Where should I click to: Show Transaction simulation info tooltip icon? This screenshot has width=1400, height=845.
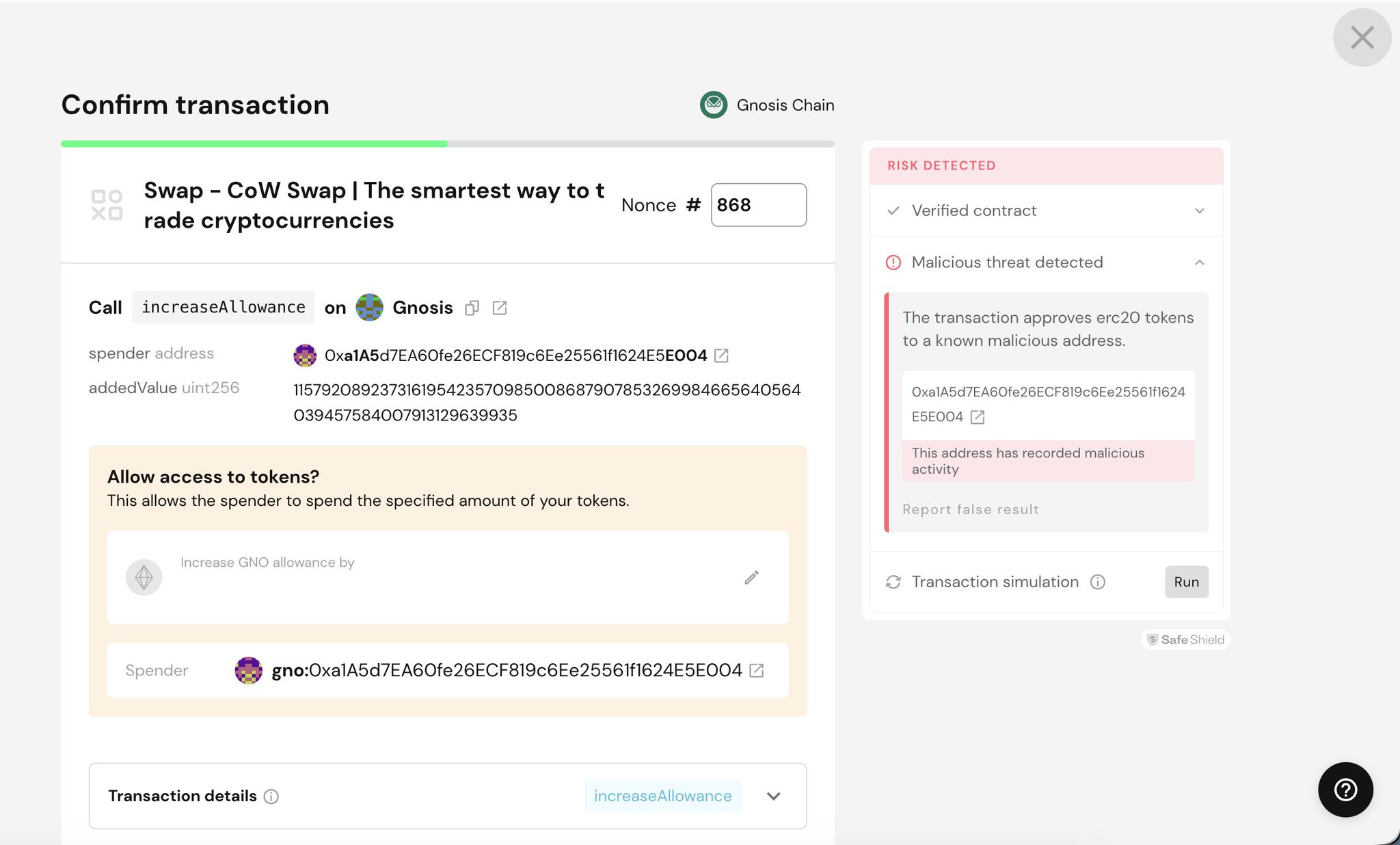[1098, 582]
